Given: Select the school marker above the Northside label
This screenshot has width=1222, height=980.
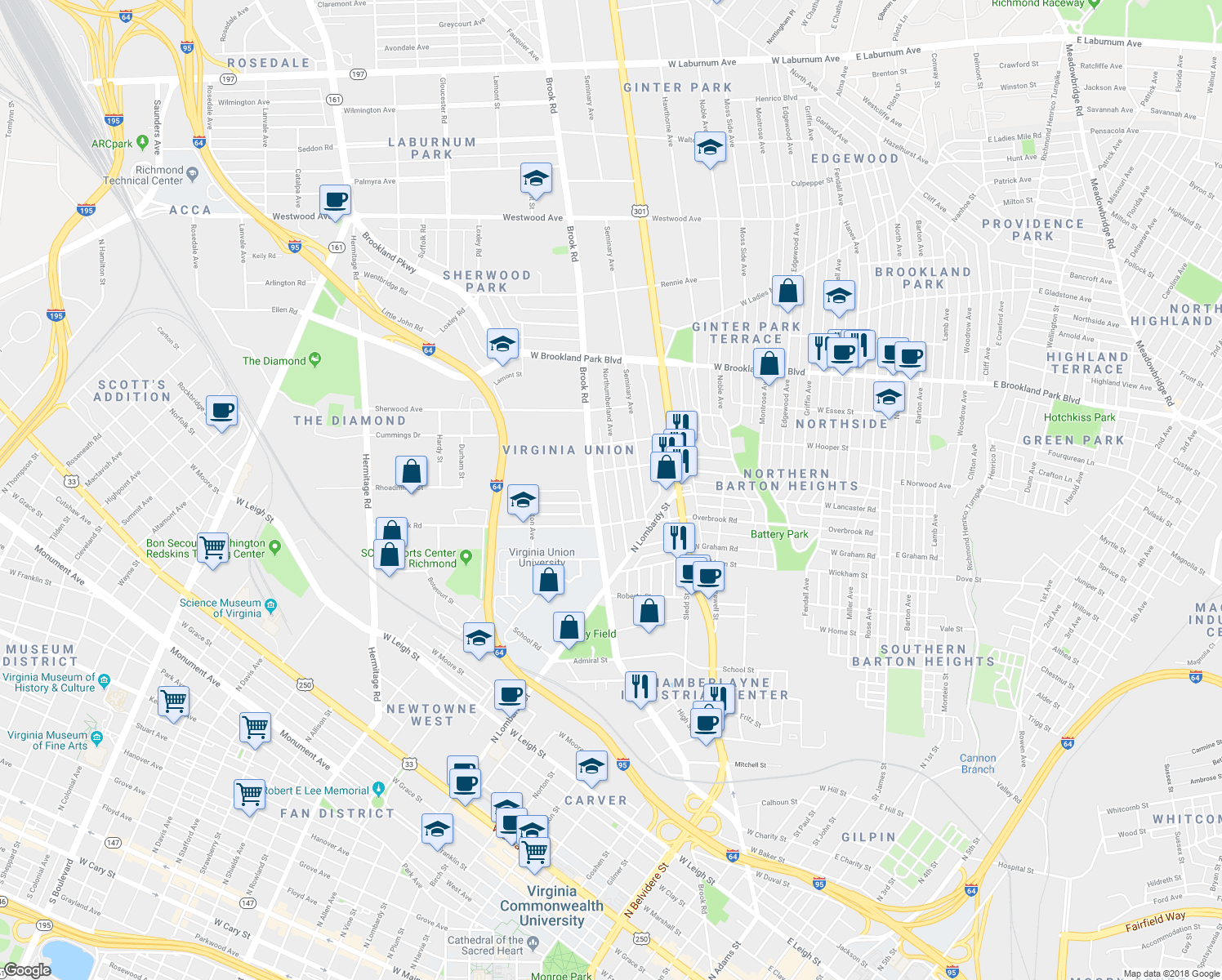Looking at the screenshot, I should [x=889, y=399].
